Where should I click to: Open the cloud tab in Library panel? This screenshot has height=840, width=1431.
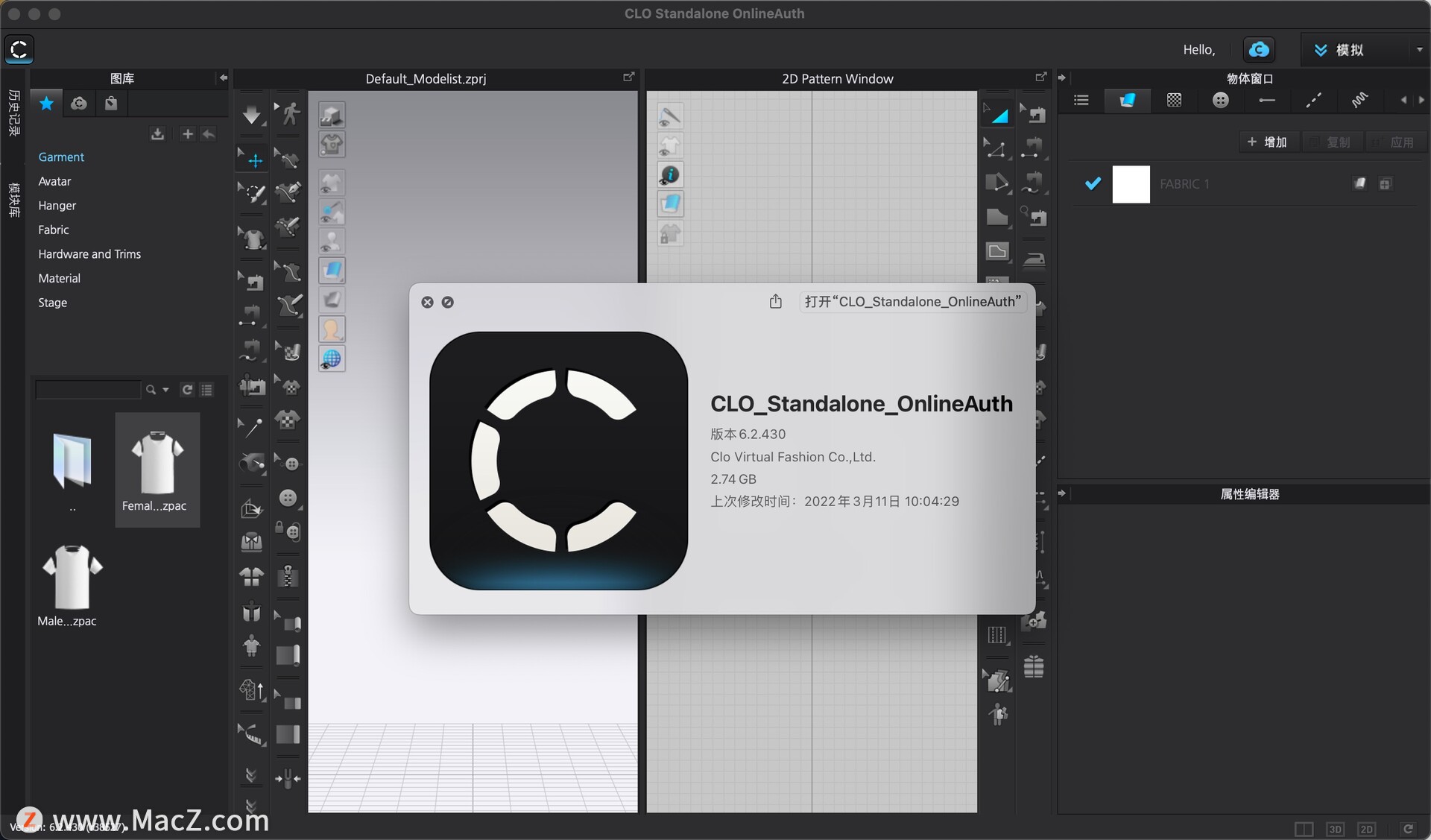(x=79, y=104)
